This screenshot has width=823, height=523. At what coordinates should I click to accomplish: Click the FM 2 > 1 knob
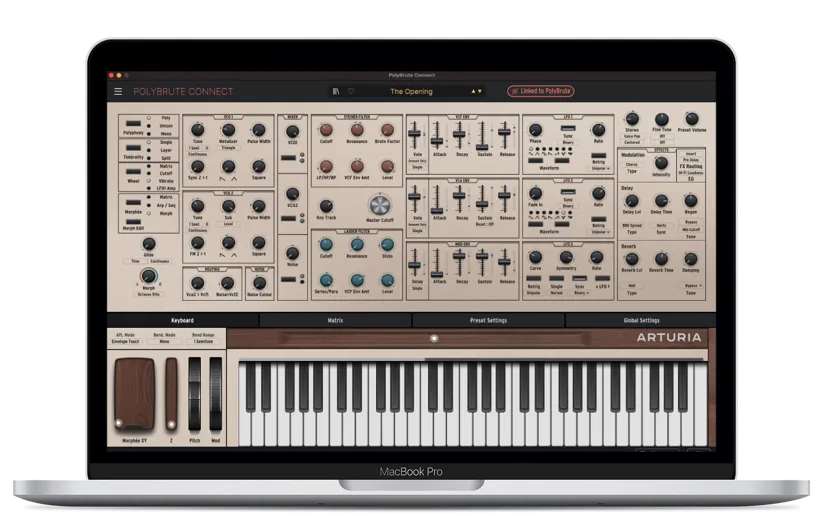197,243
